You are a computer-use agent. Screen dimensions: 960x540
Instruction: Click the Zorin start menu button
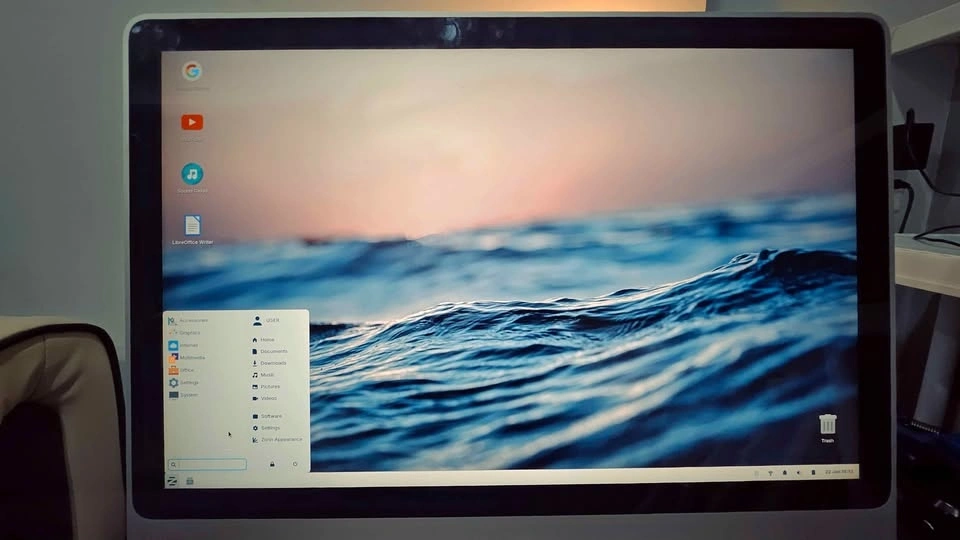(172, 481)
